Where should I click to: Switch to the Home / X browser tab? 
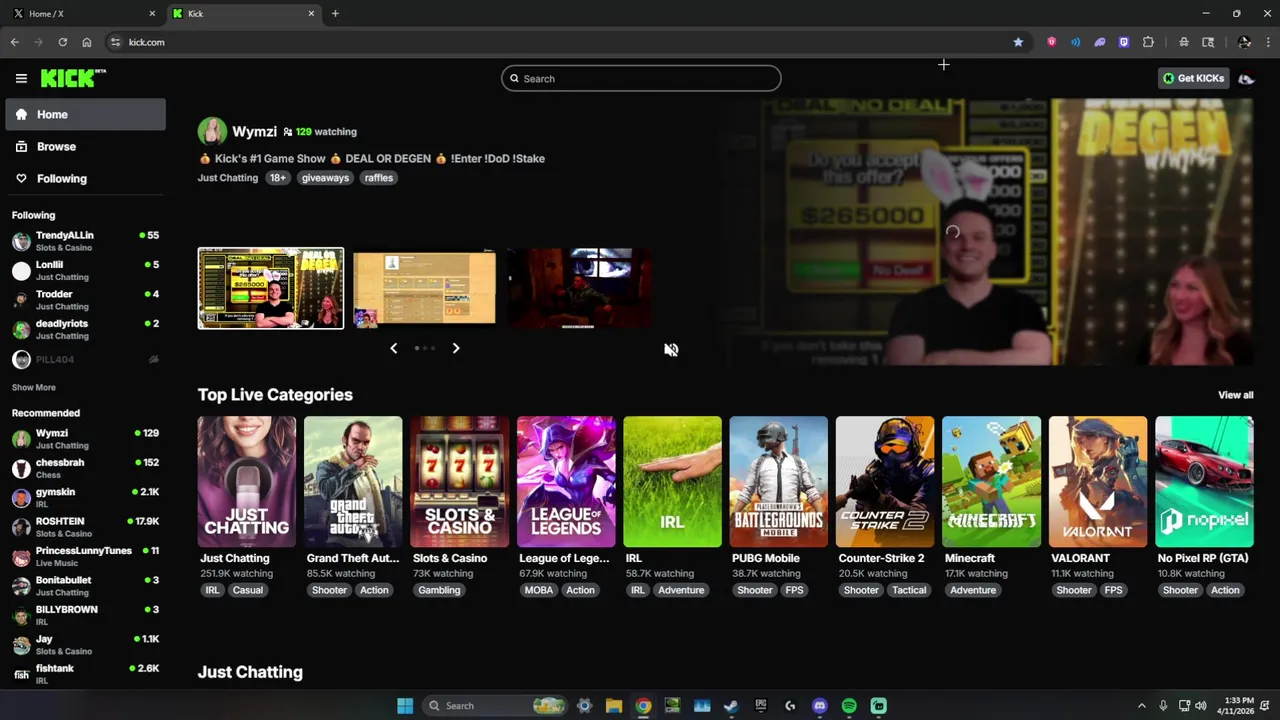click(x=84, y=14)
